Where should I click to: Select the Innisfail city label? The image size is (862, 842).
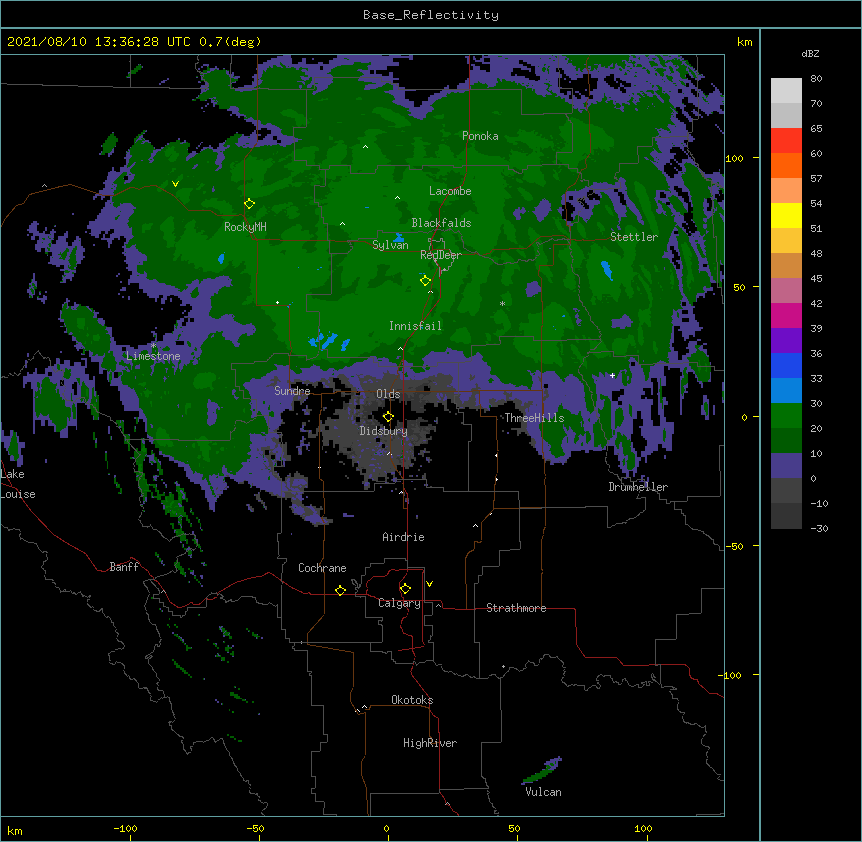[x=415, y=326]
